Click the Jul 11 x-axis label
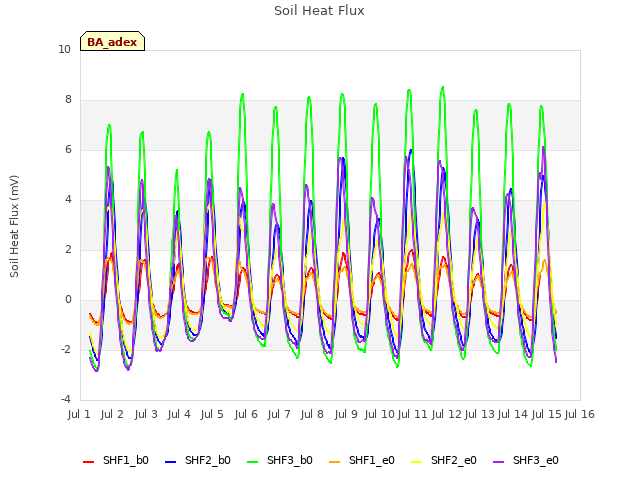The width and height of the screenshot is (640, 480). pyautogui.click(x=413, y=414)
